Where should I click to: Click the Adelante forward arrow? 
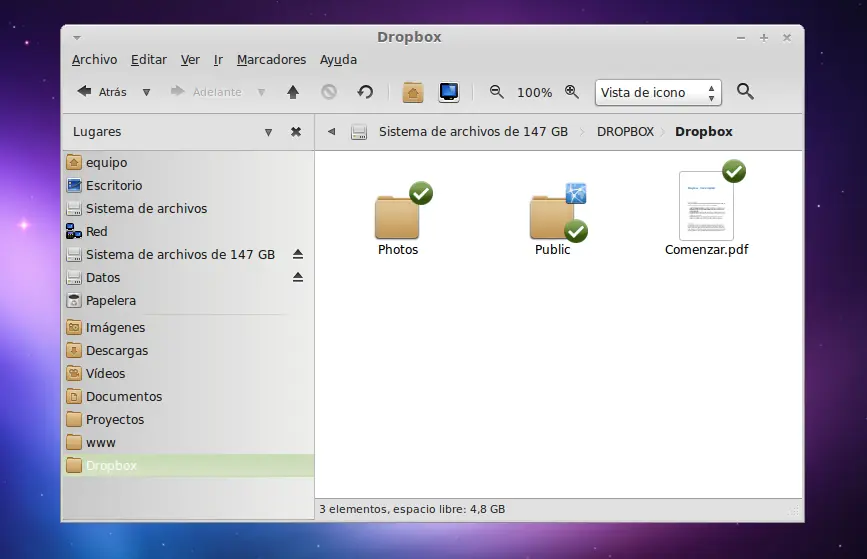[206, 92]
